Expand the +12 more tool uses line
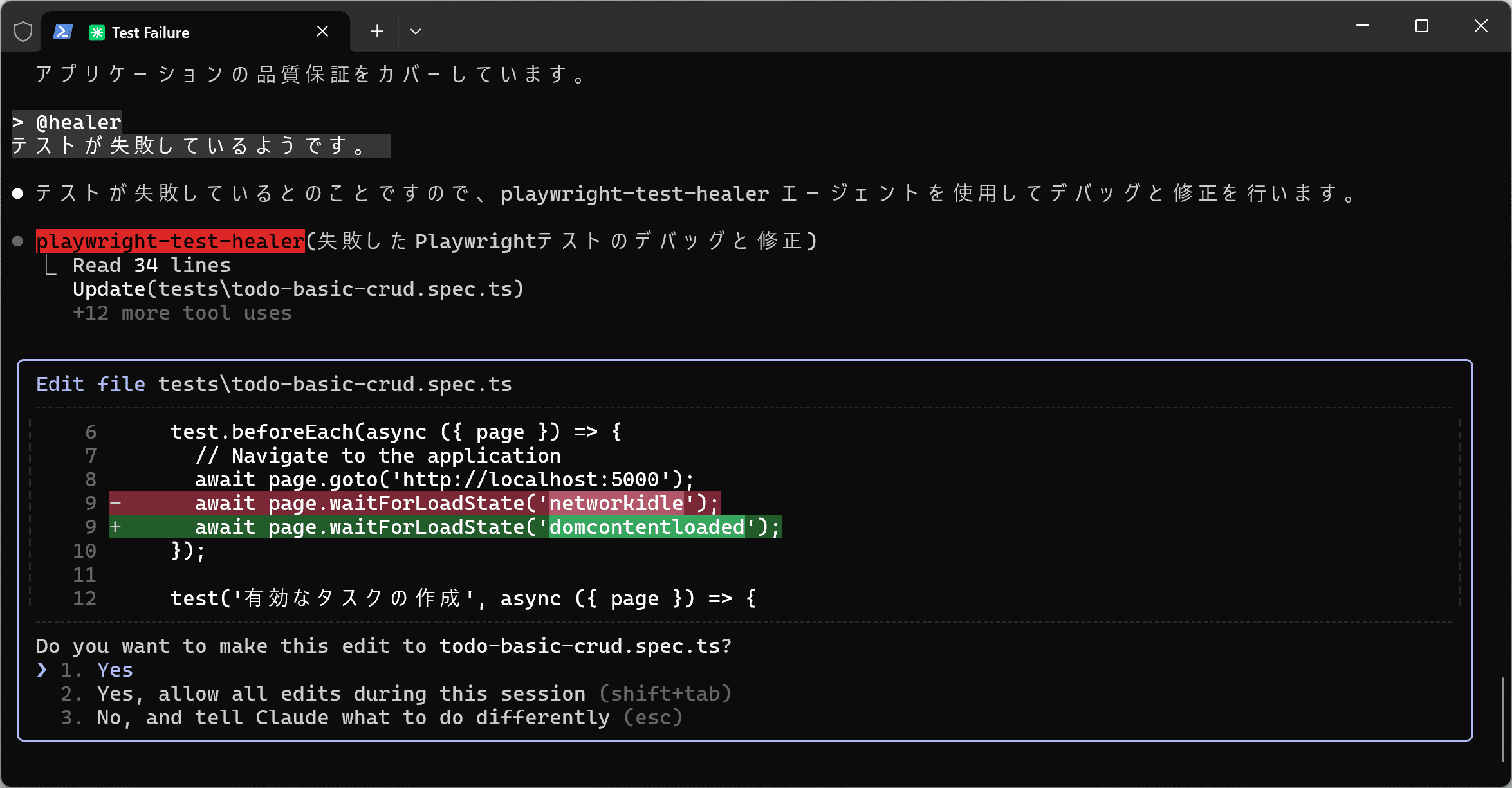 tap(182, 313)
